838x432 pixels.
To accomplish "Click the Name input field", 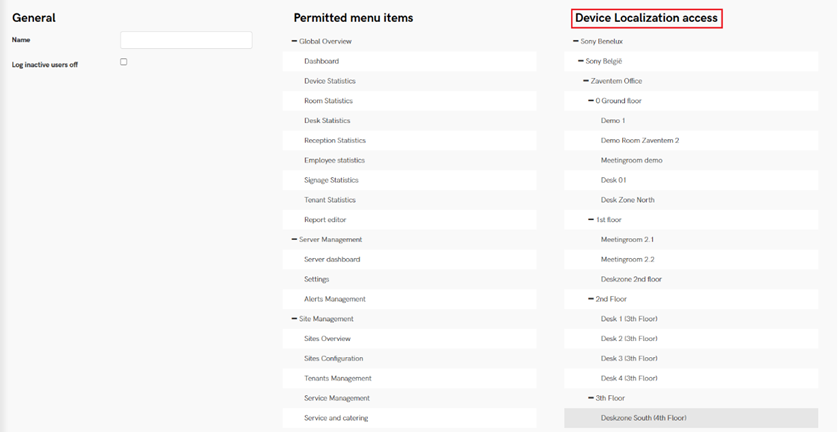I will [186, 40].
